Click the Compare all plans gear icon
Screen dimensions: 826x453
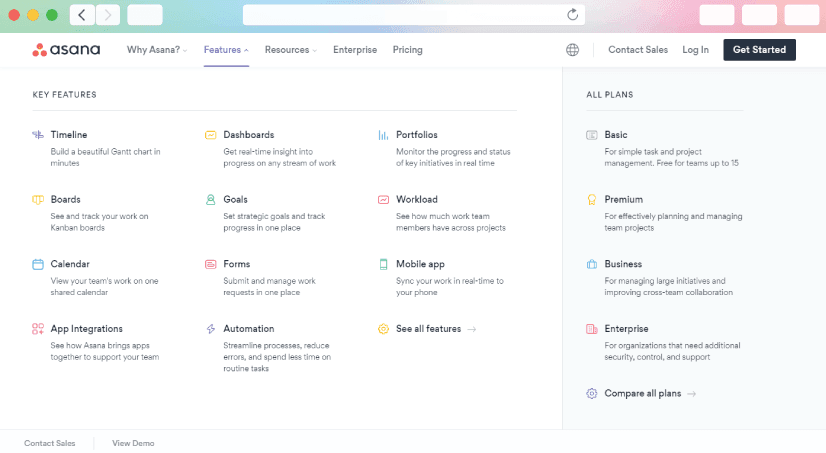coord(592,393)
